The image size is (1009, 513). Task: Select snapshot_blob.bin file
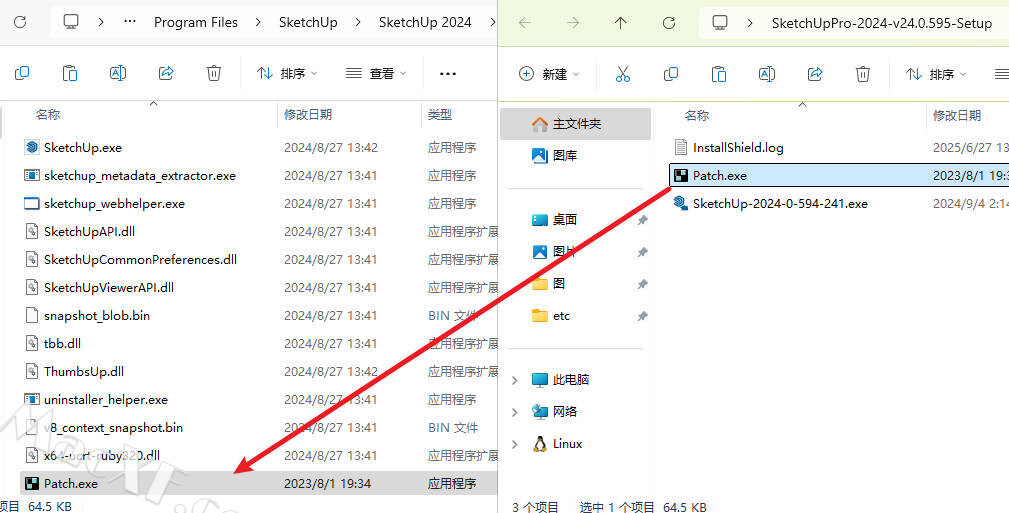tap(97, 315)
